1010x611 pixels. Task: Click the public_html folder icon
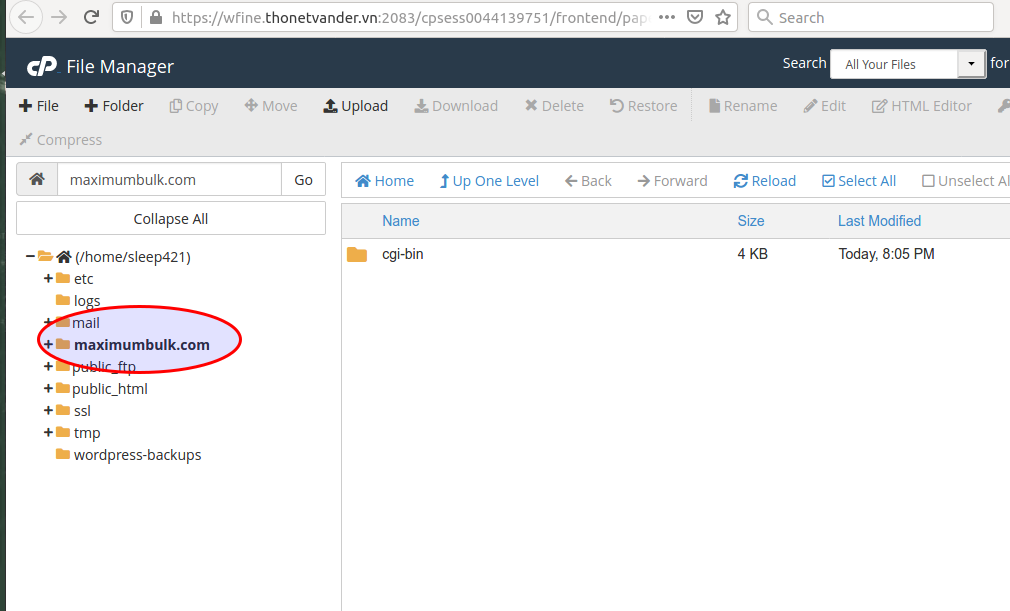click(62, 388)
